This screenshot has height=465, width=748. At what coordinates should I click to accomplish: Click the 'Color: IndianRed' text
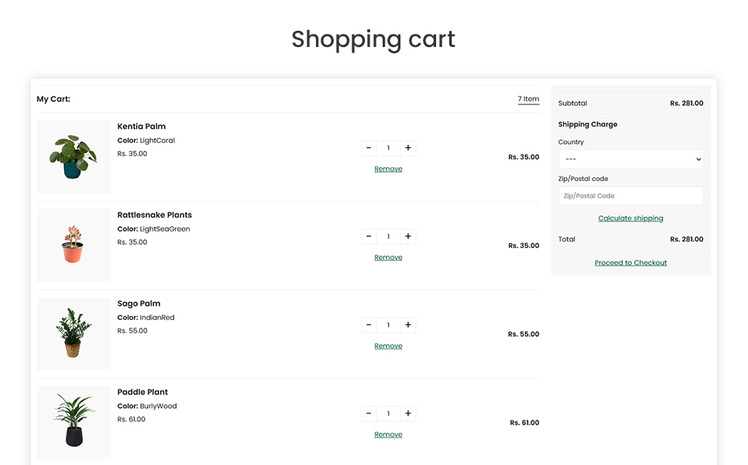tap(146, 318)
